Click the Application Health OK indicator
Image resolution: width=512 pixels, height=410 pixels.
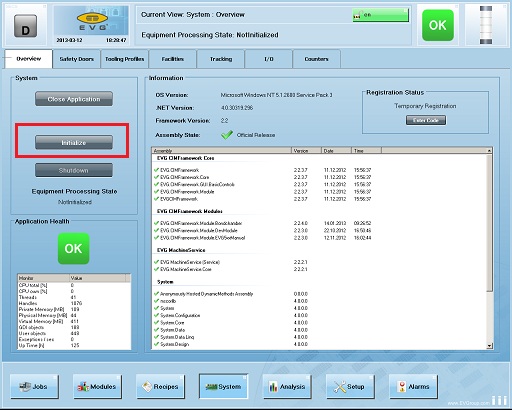[73, 248]
